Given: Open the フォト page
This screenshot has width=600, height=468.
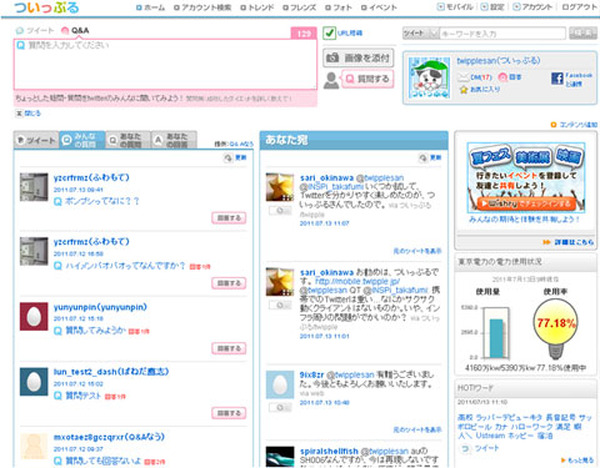Looking at the screenshot, I should pos(338,7).
